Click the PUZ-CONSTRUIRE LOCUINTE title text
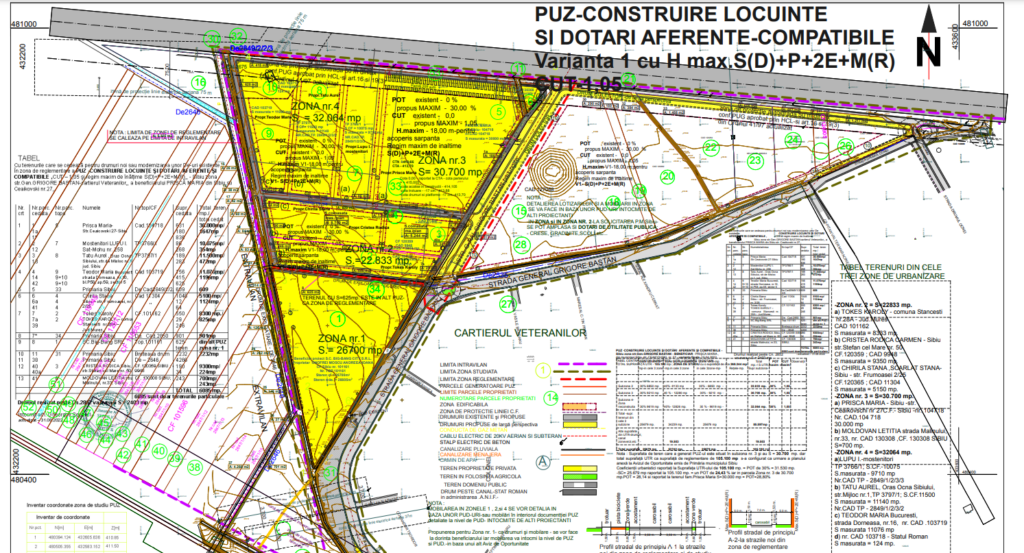1024x553 pixels. click(x=682, y=14)
